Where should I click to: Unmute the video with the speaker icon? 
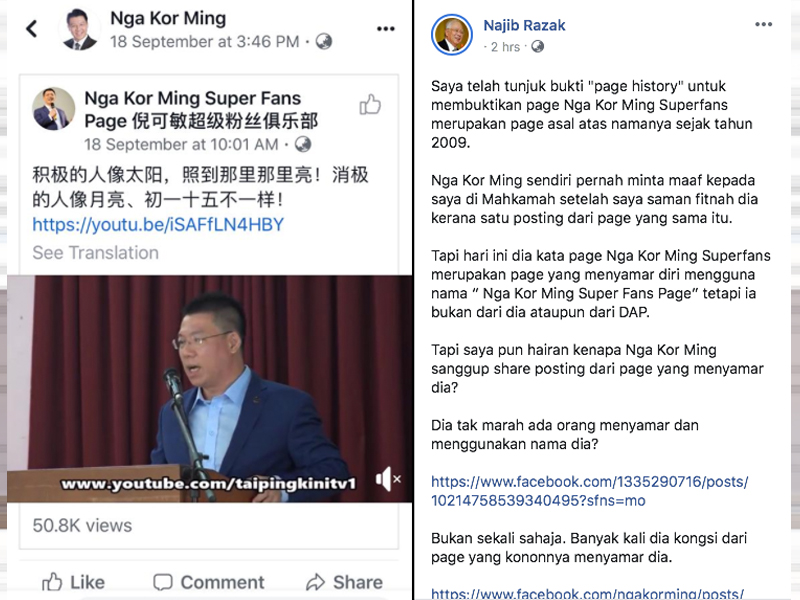click(x=388, y=479)
